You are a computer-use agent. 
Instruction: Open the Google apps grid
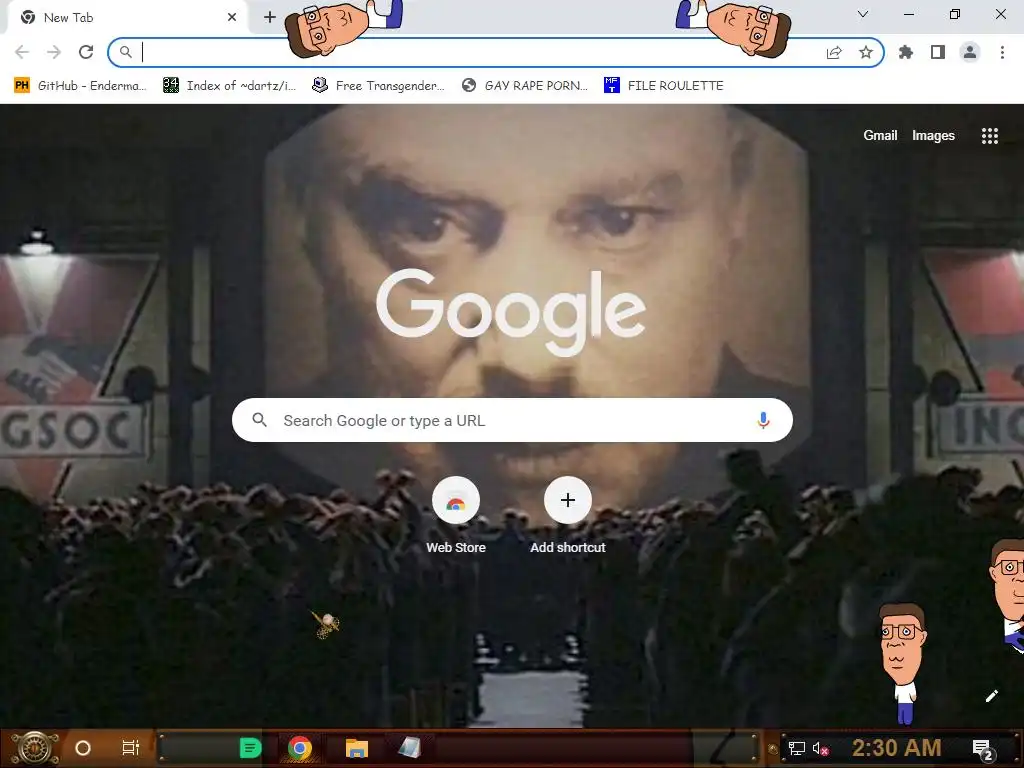989,135
